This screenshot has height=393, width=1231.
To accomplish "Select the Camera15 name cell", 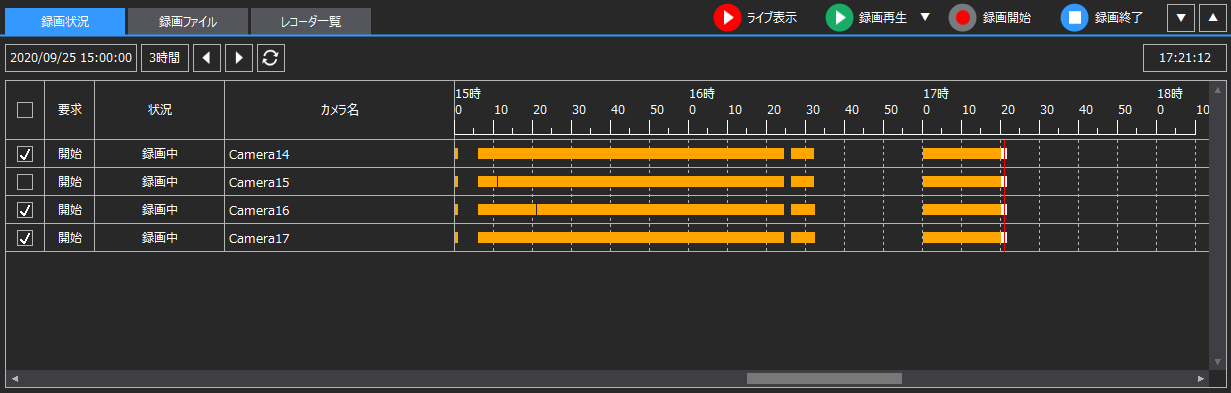I will [339, 182].
